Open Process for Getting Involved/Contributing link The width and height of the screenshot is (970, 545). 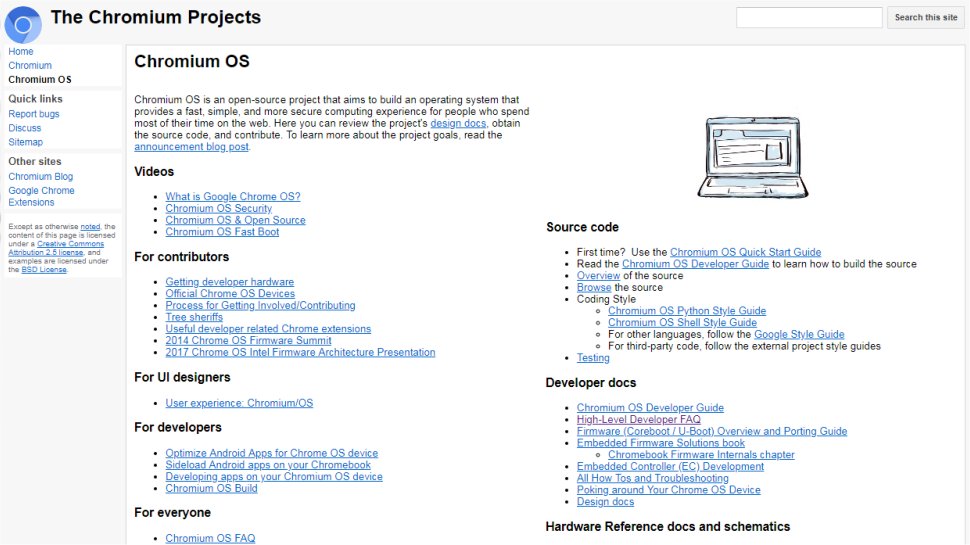click(x=260, y=305)
